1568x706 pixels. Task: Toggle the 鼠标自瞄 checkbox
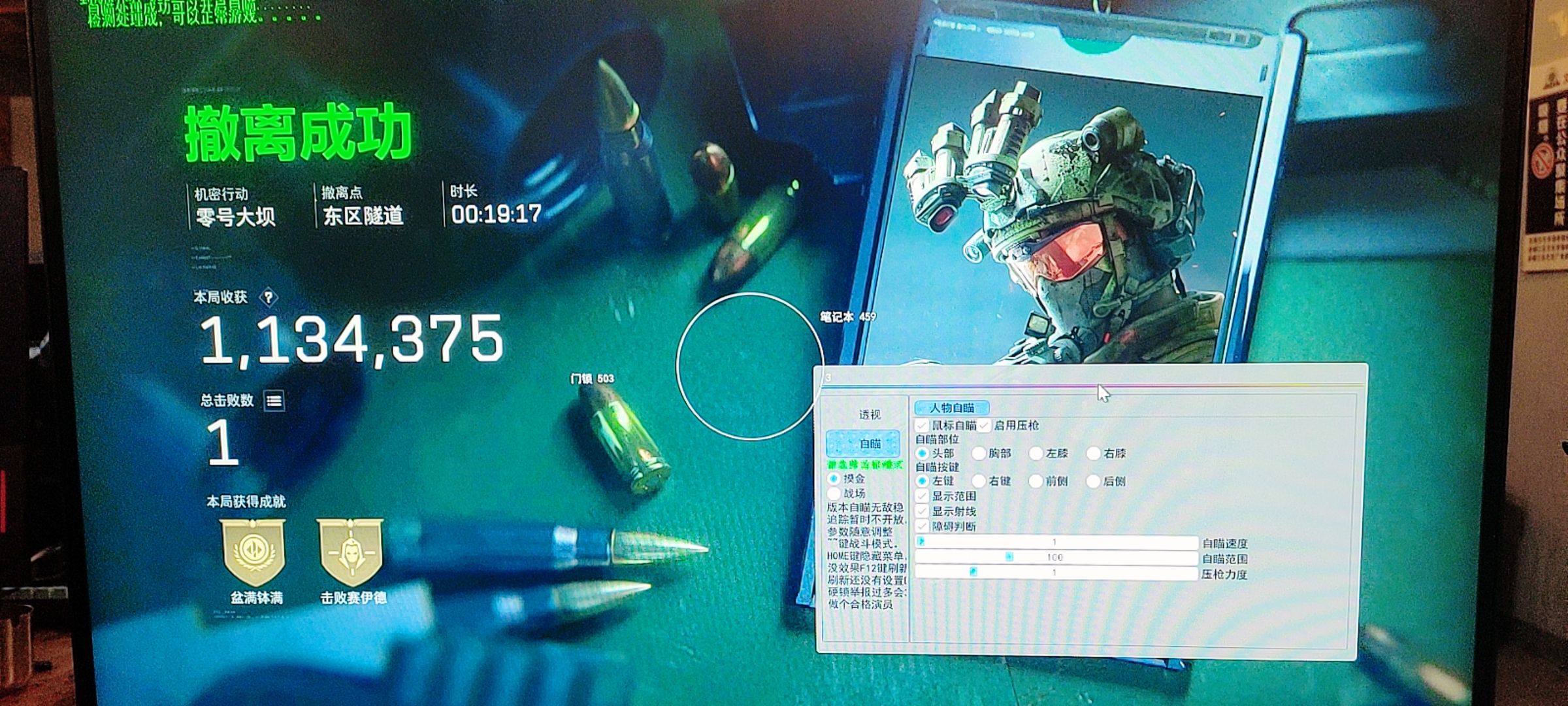click(922, 426)
